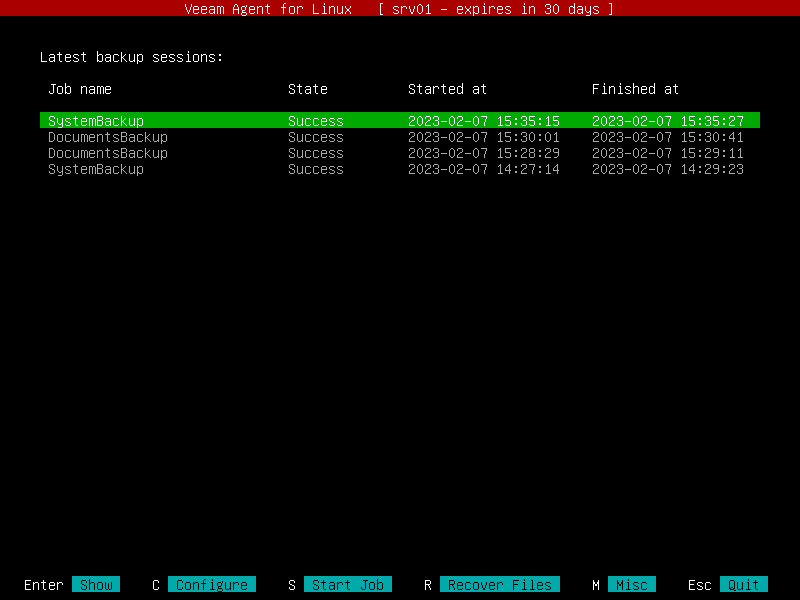This screenshot has height=600, width=800.
Task: Select DocumentsBackup session started at 15:28:29
Action: pyautogui.click(x=399, y=153)
